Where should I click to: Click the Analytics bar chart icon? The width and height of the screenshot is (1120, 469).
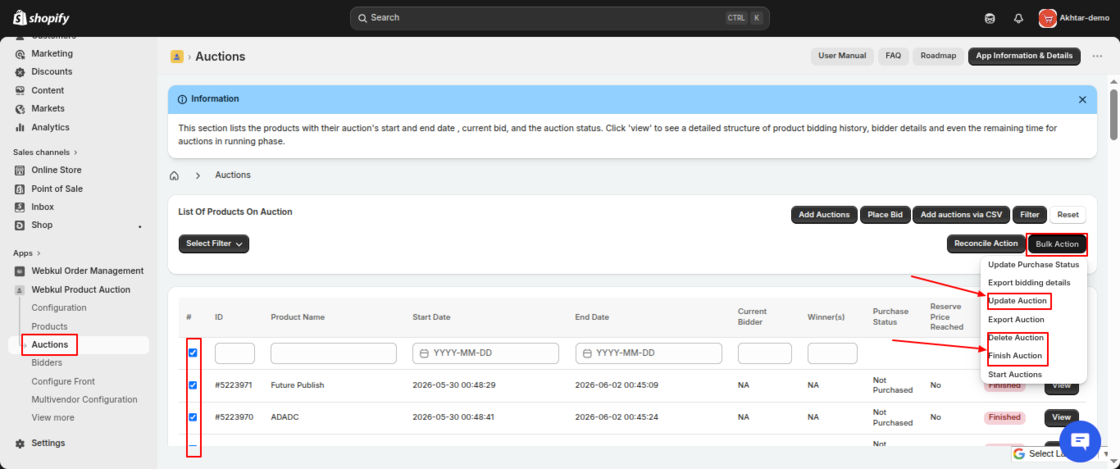pyautogui.click(x=19, y=128)
